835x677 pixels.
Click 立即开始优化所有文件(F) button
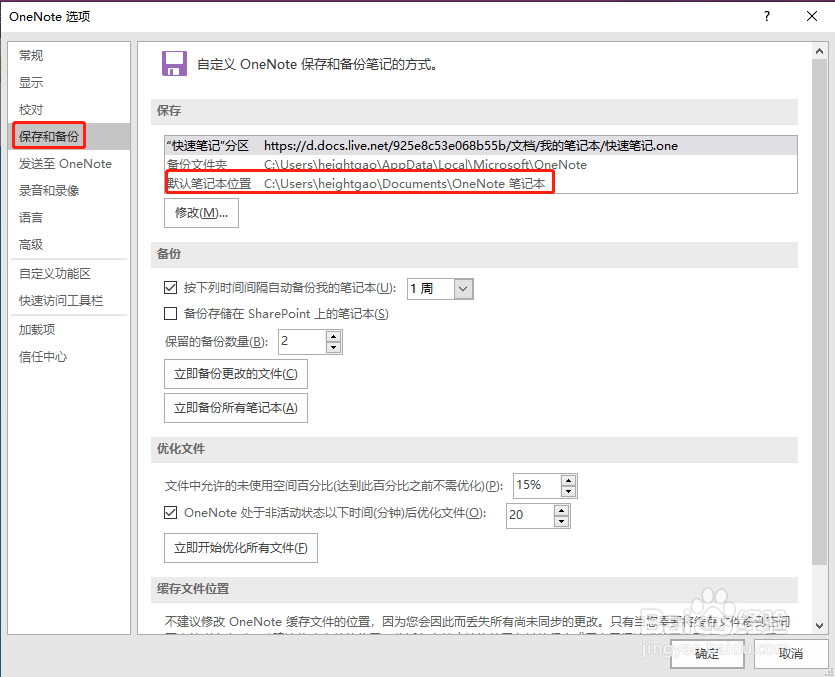241,548
